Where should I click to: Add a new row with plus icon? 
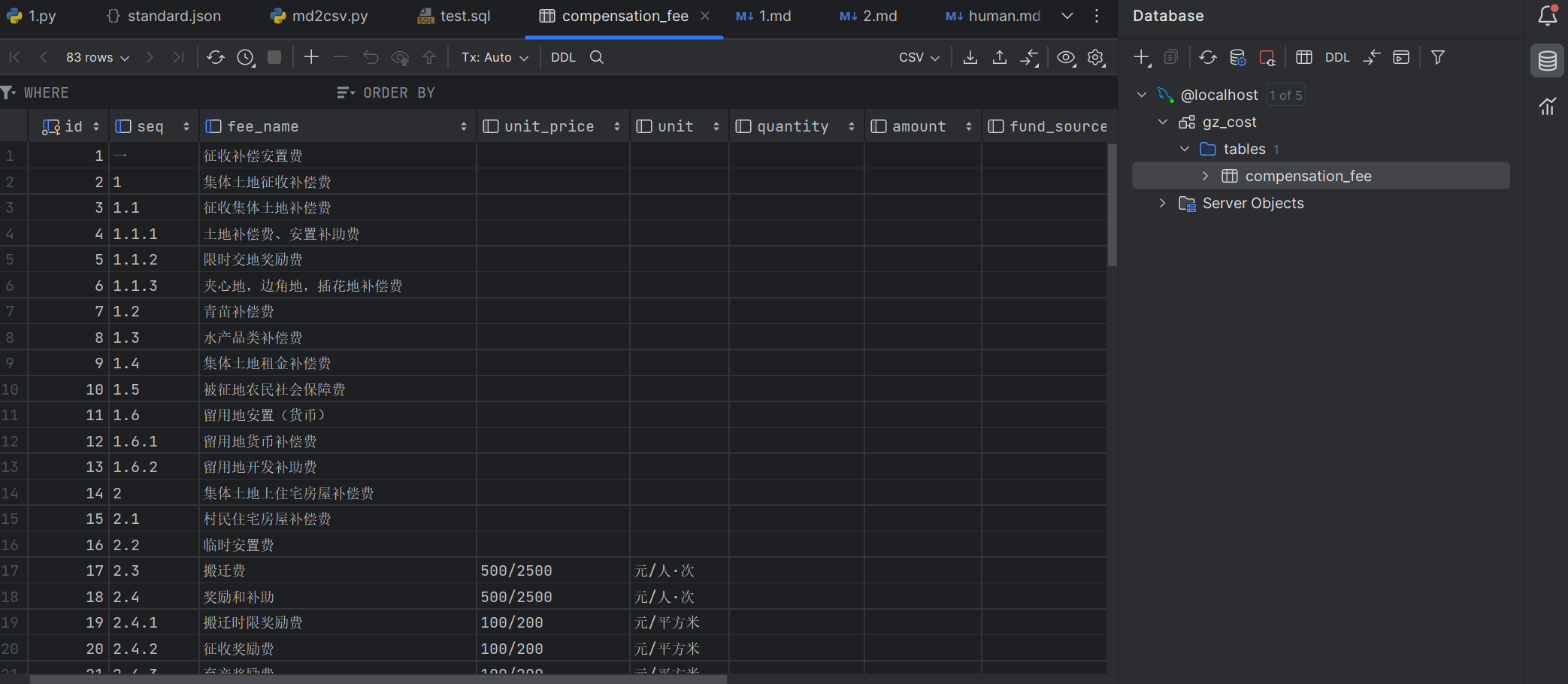point(311,57)
